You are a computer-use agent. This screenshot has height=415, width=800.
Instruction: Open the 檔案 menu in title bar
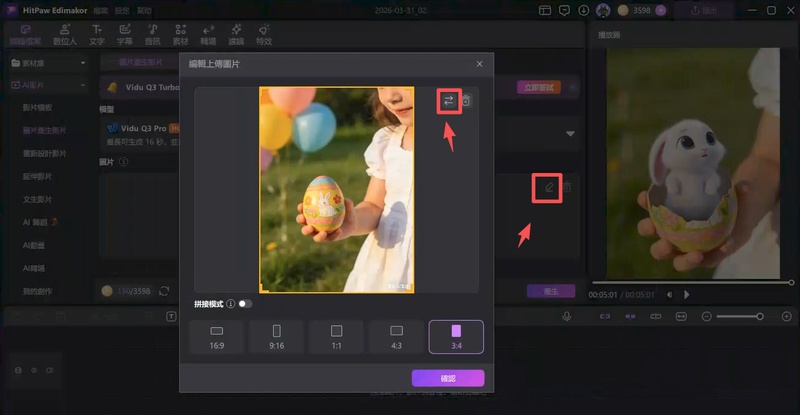point(101,10)
